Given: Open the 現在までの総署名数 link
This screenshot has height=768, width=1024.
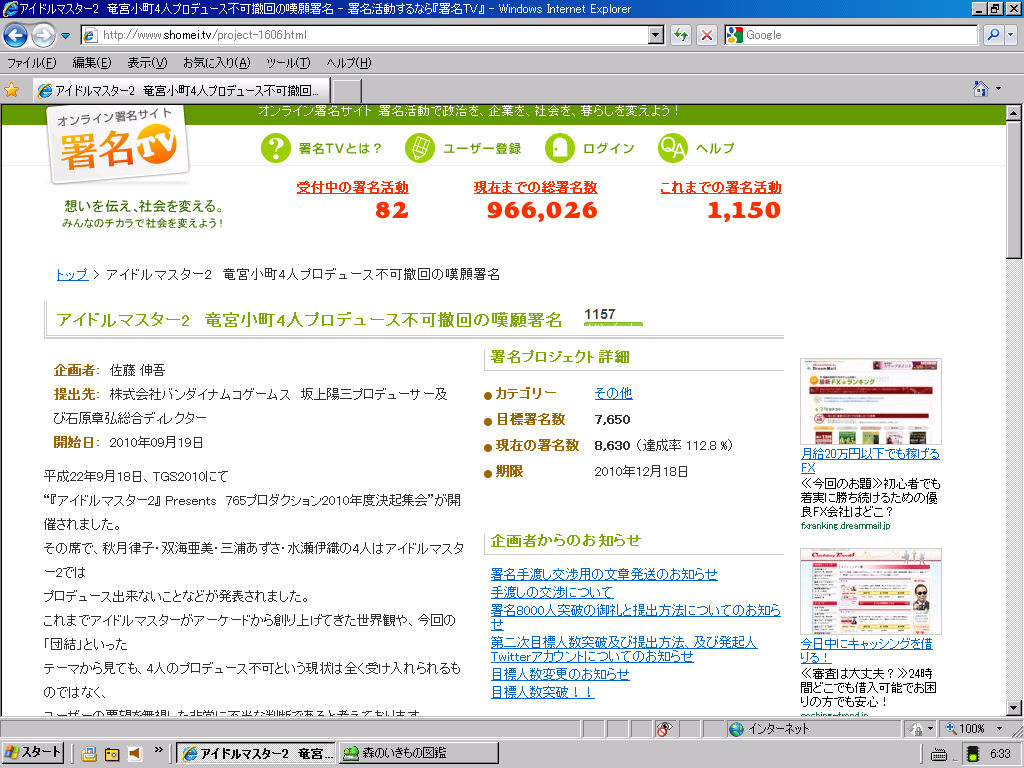Looking at the screenshot, I should [536, 187].
